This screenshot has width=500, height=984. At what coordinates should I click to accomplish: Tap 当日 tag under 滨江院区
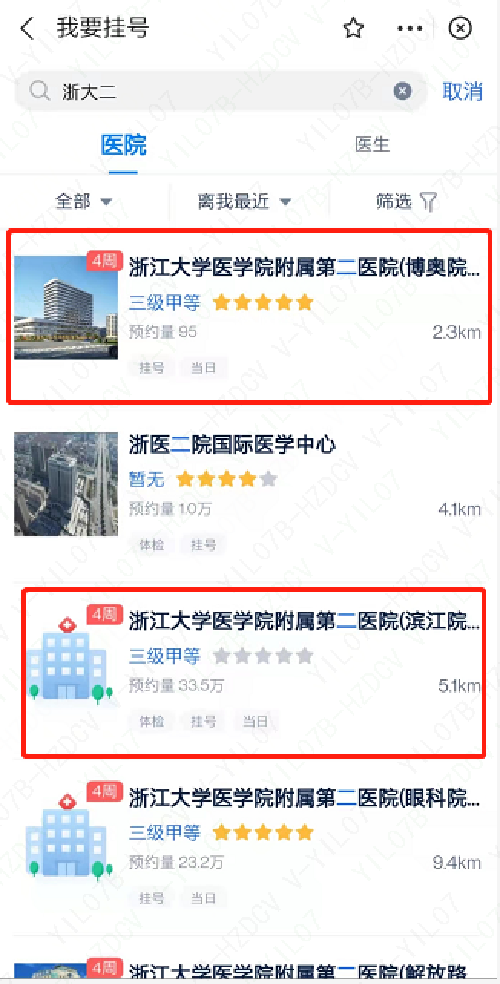coord(256,721)
